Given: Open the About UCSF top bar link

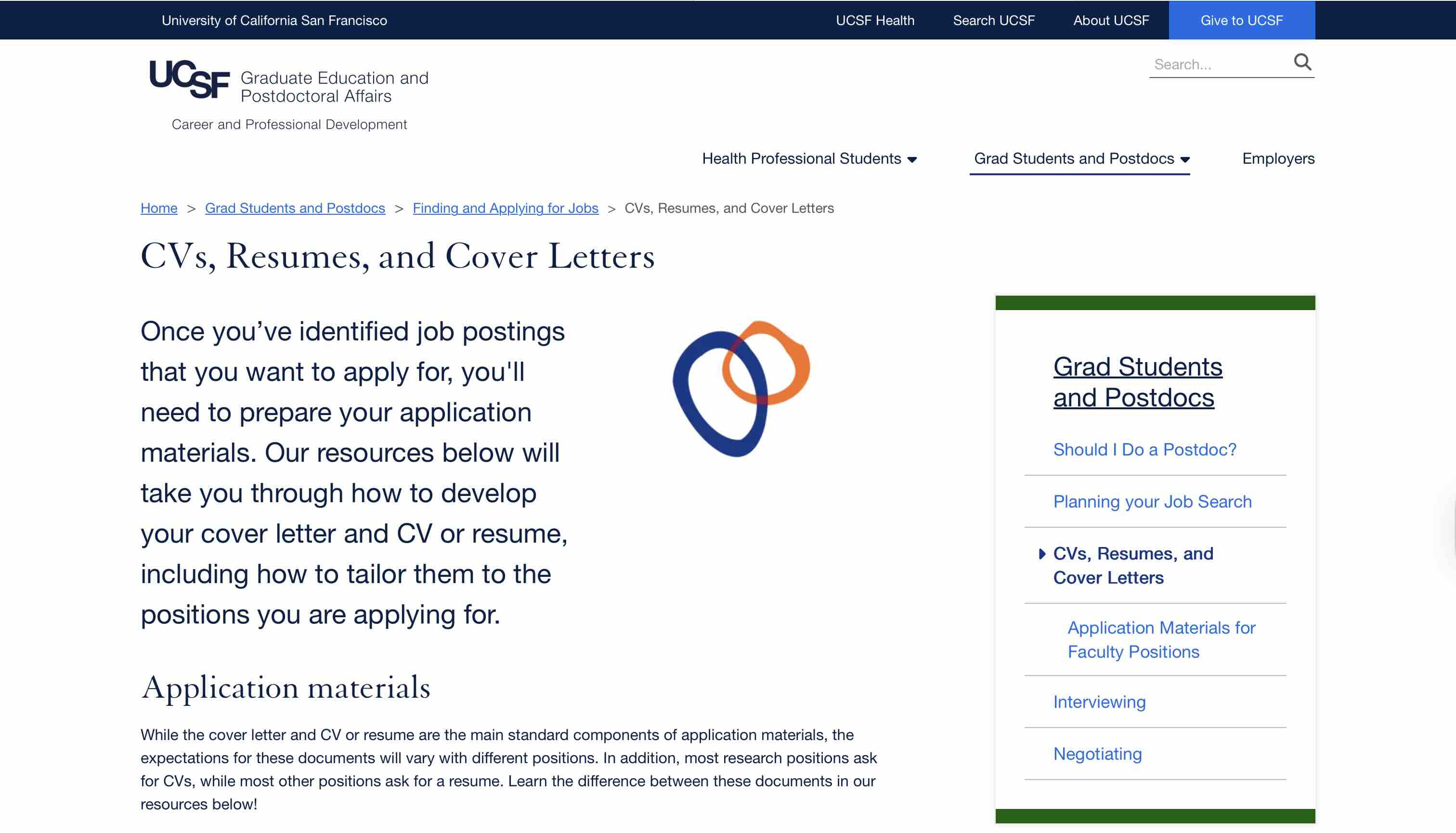Looking at the screenshot, I should [1110, 20].
